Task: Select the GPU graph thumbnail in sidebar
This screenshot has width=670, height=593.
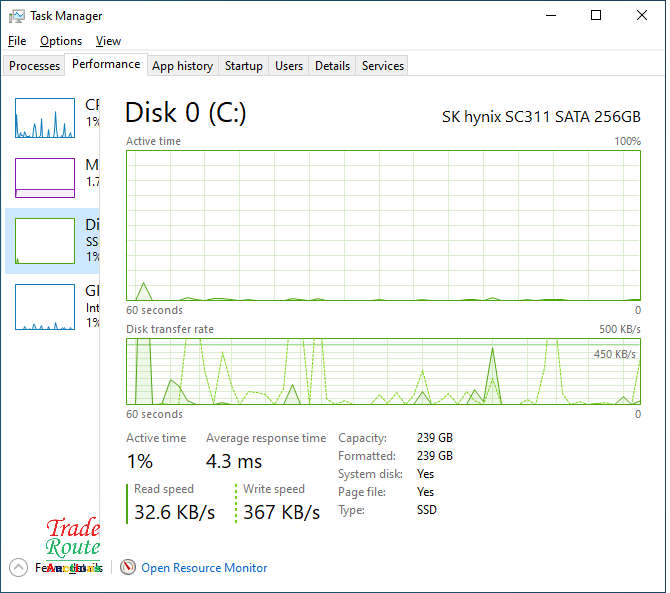Action: 45,307
